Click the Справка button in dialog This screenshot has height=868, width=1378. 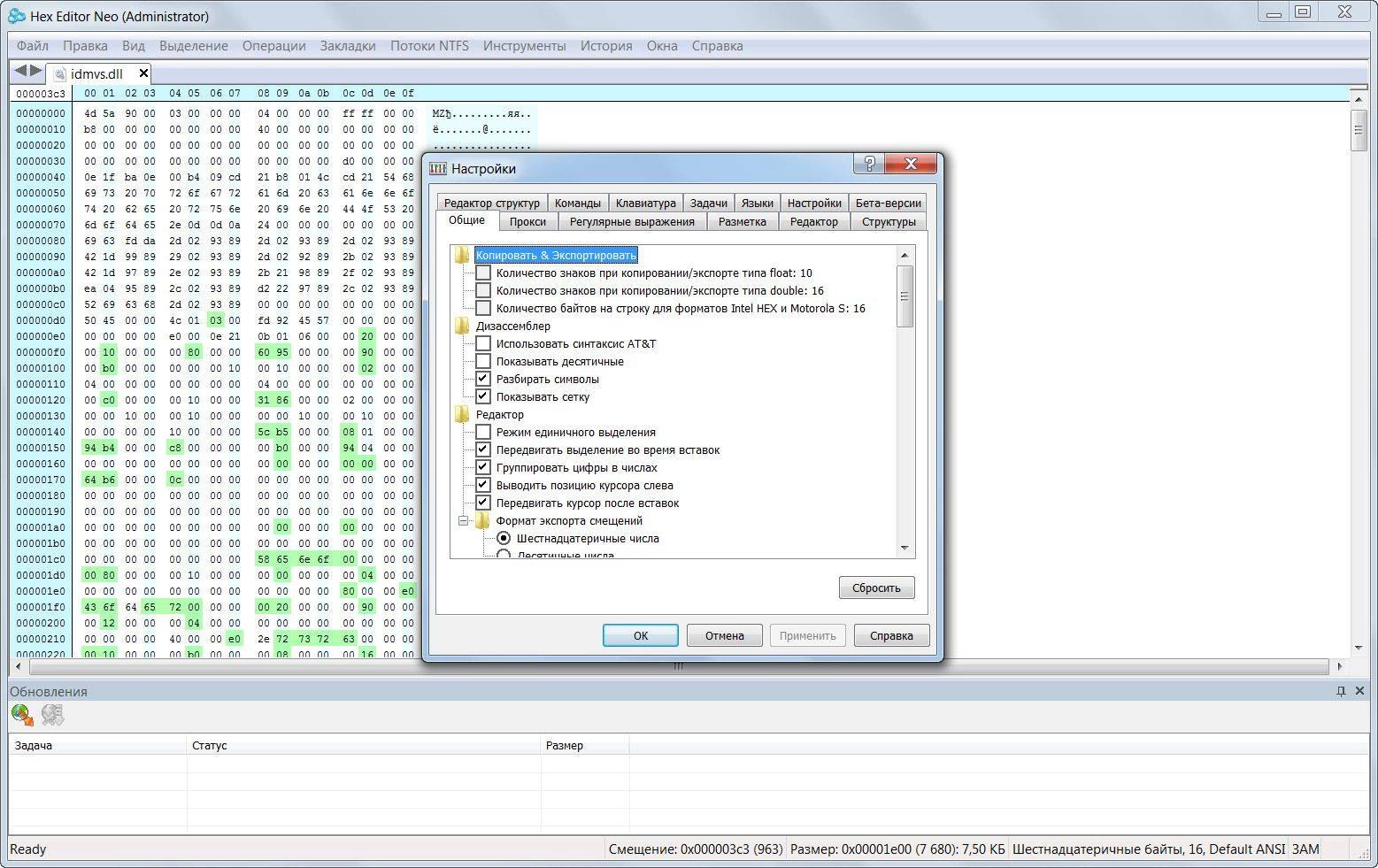(x=891, y=635)
